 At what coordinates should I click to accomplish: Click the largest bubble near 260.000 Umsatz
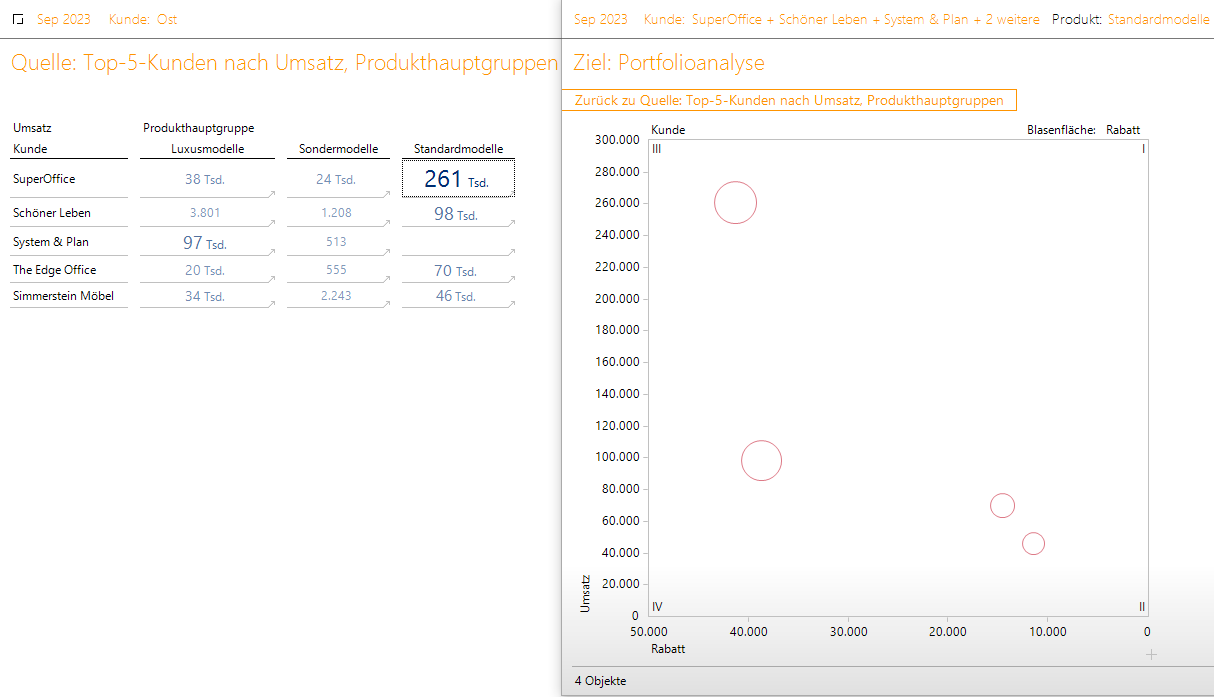[x=735, y=203]
